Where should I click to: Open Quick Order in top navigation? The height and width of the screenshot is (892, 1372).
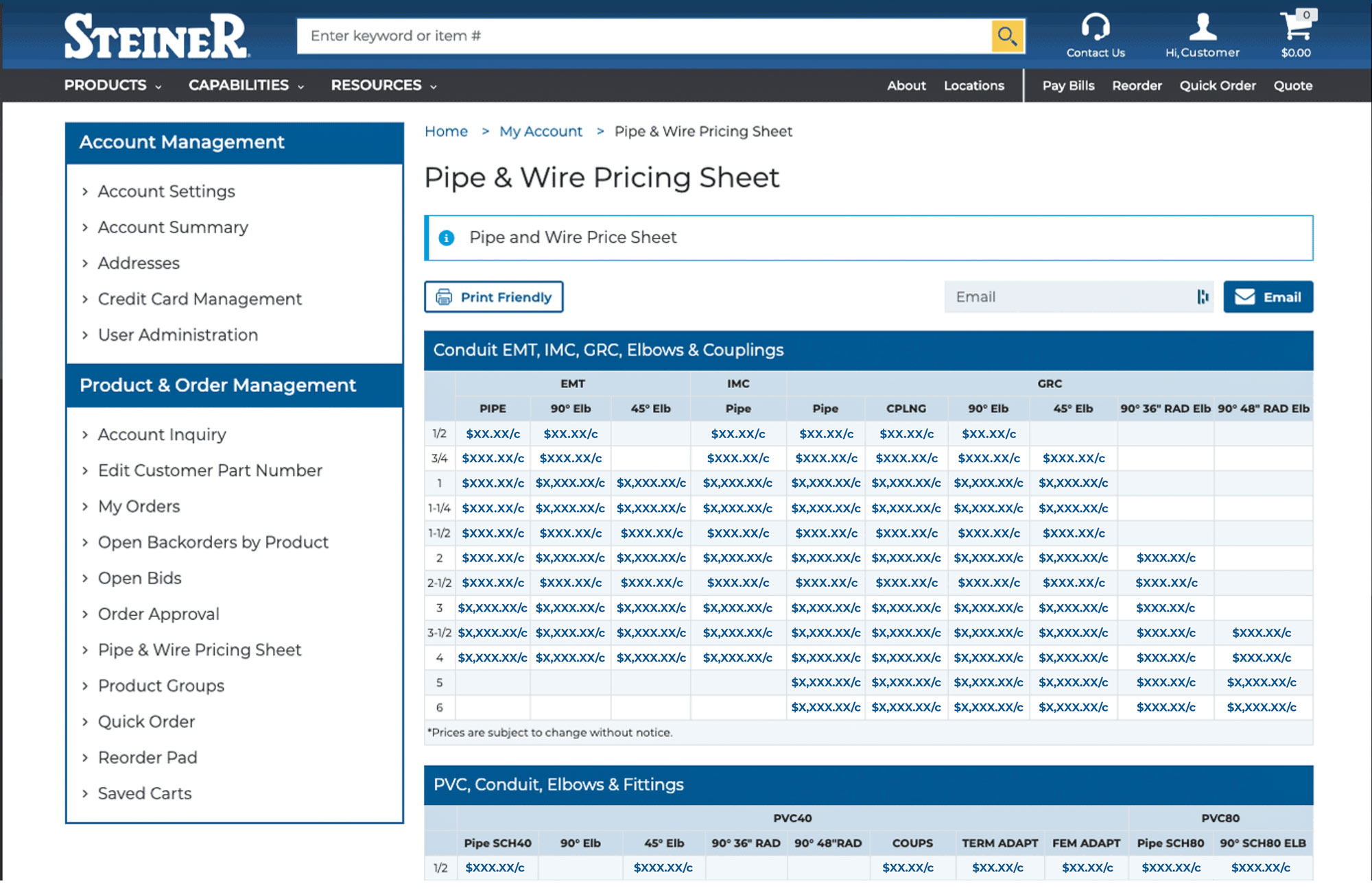click(x=1218, y=86)
